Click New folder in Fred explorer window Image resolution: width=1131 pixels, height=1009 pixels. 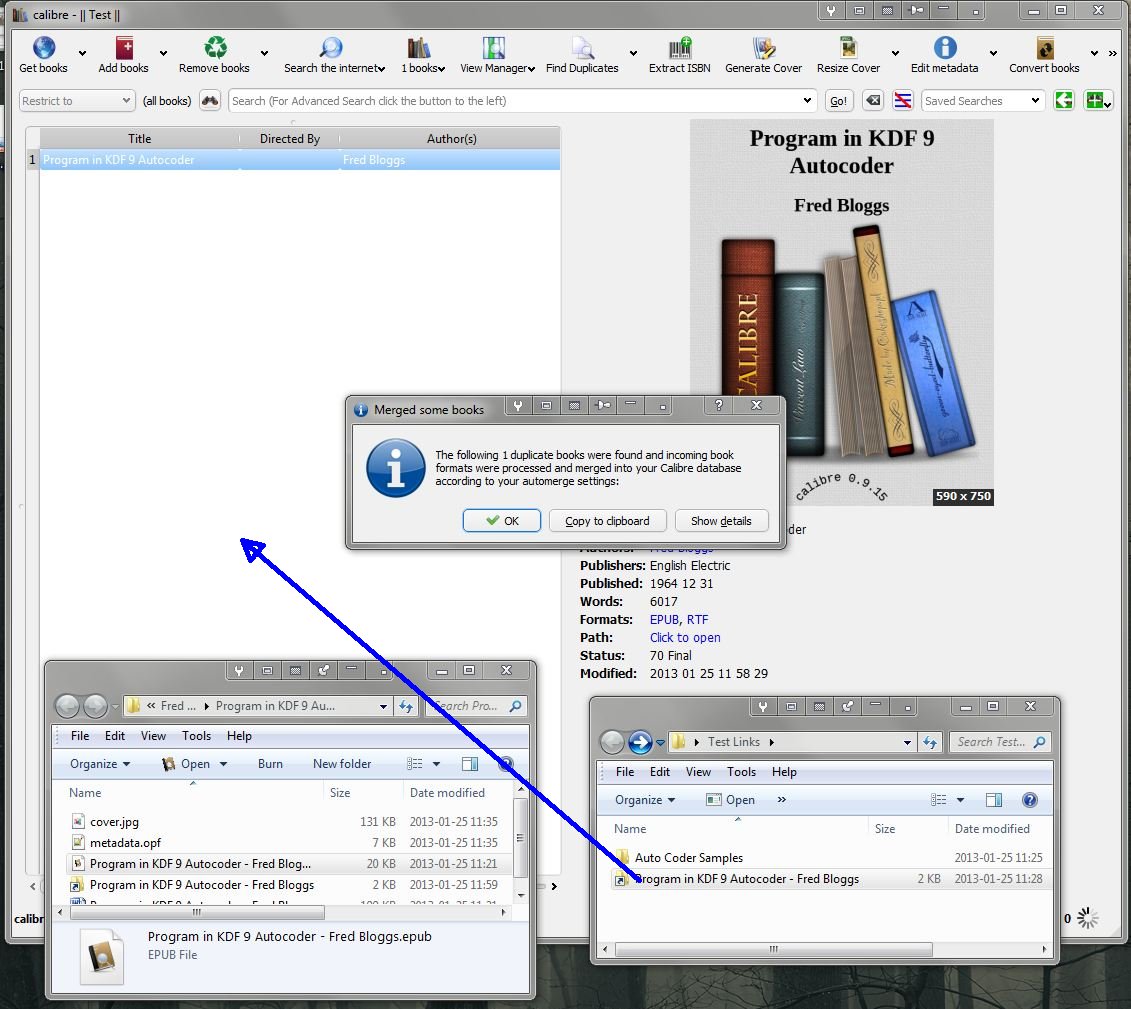pos(342,764)
